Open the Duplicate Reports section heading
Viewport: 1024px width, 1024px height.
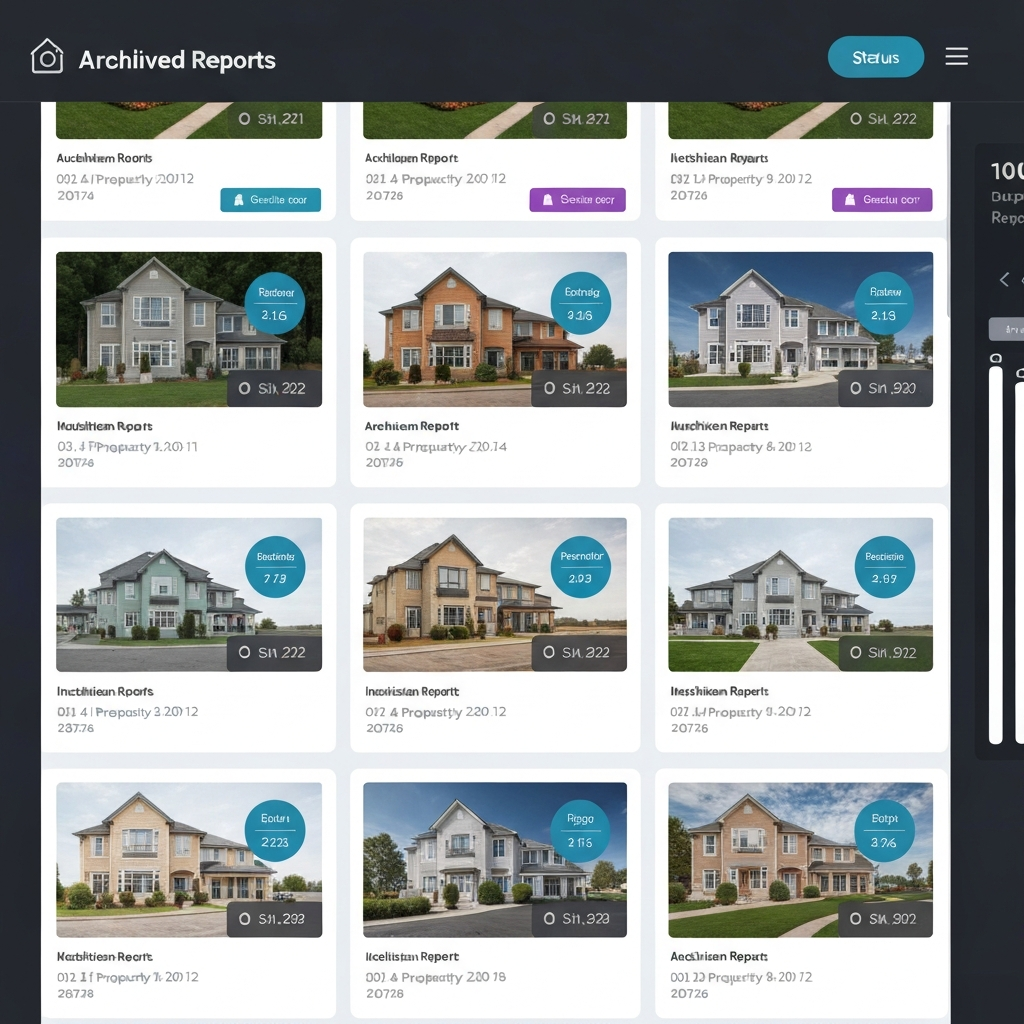[1008, 207]
